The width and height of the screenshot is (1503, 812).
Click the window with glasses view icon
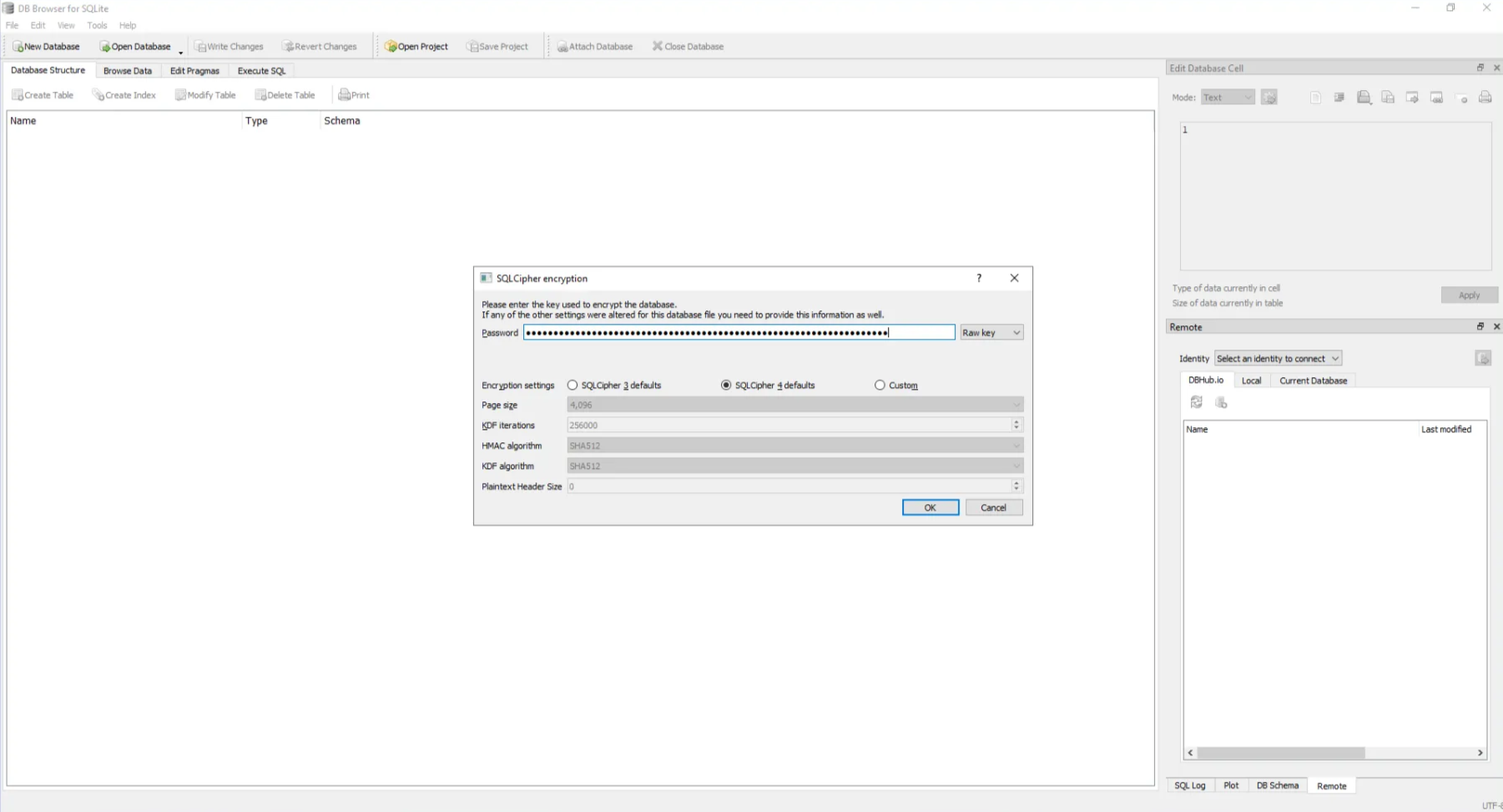click(x=1436, y=98)
